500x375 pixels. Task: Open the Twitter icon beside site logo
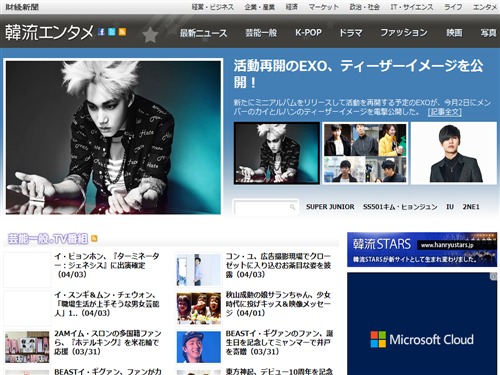pos(112,32)
